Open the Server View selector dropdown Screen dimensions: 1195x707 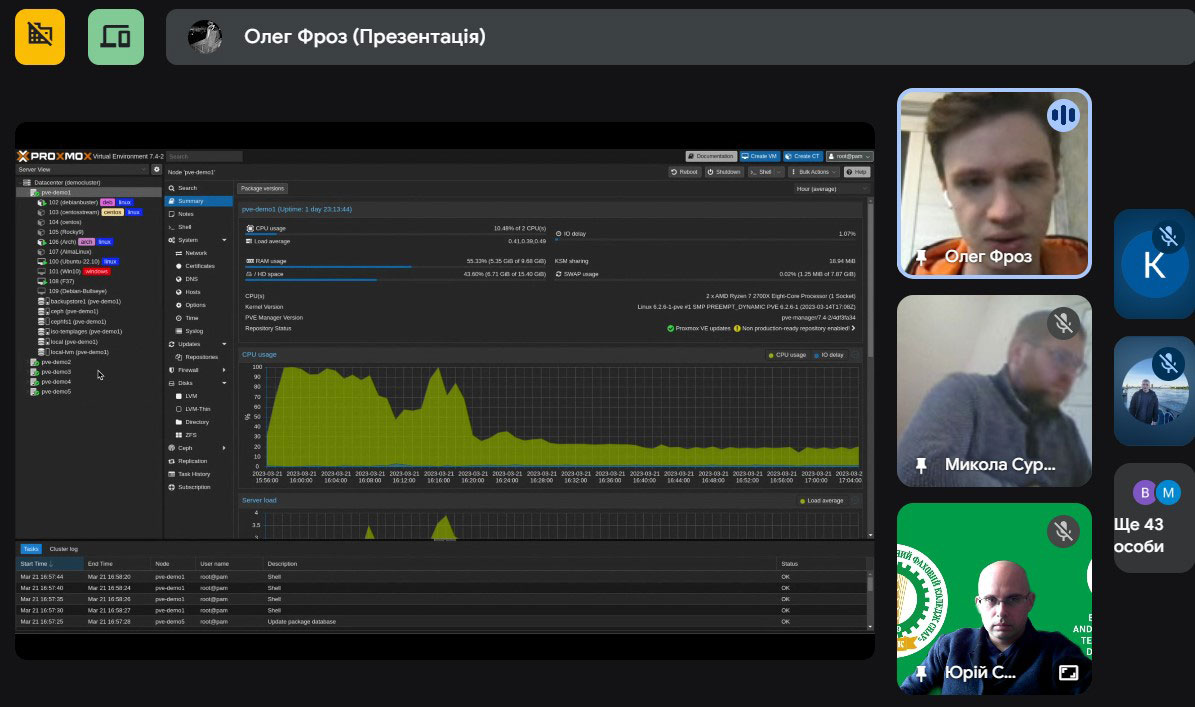point(82,170)
